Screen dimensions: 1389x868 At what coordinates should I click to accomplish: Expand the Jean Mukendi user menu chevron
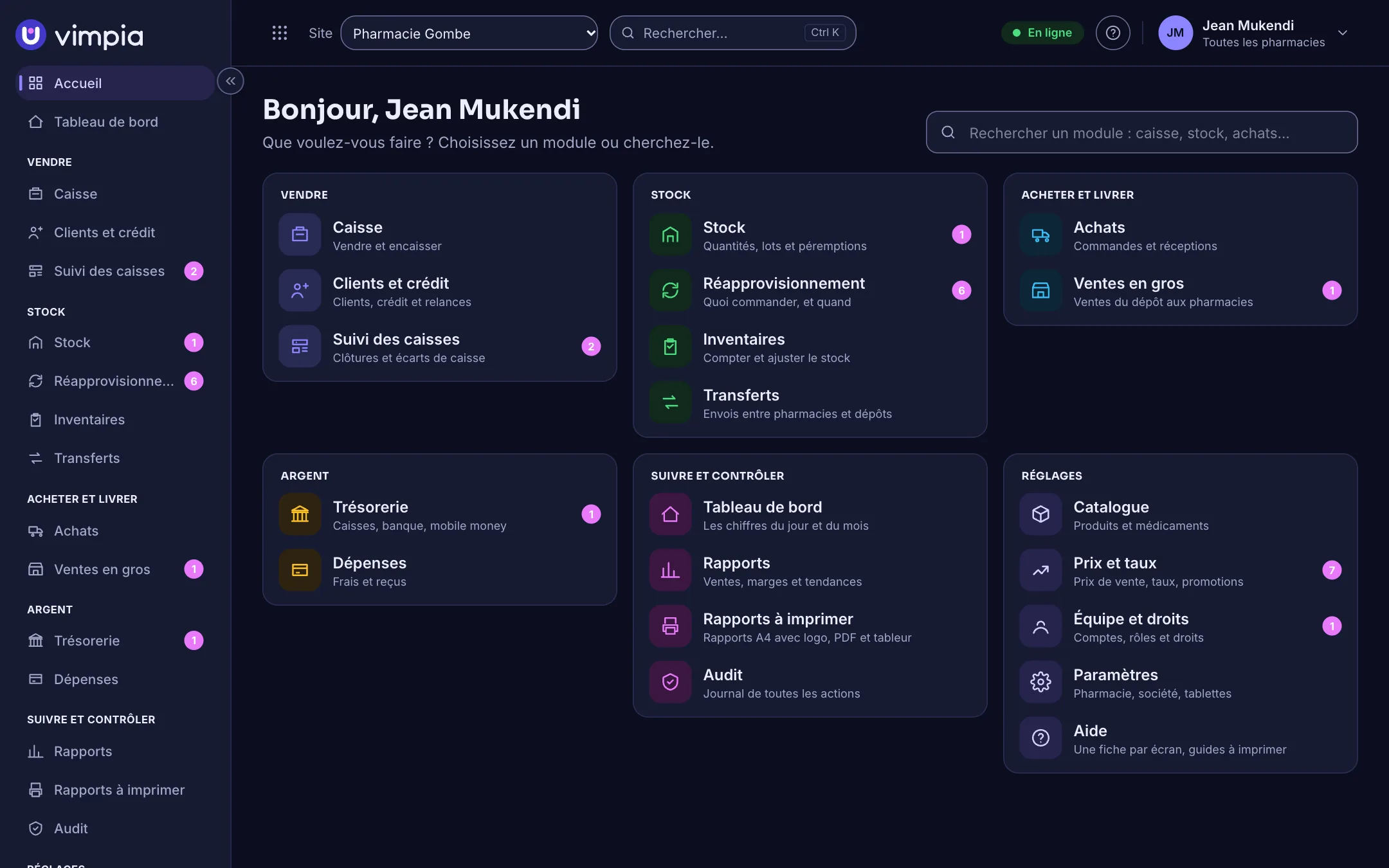pyautogui.click(x=1342, y=33)
